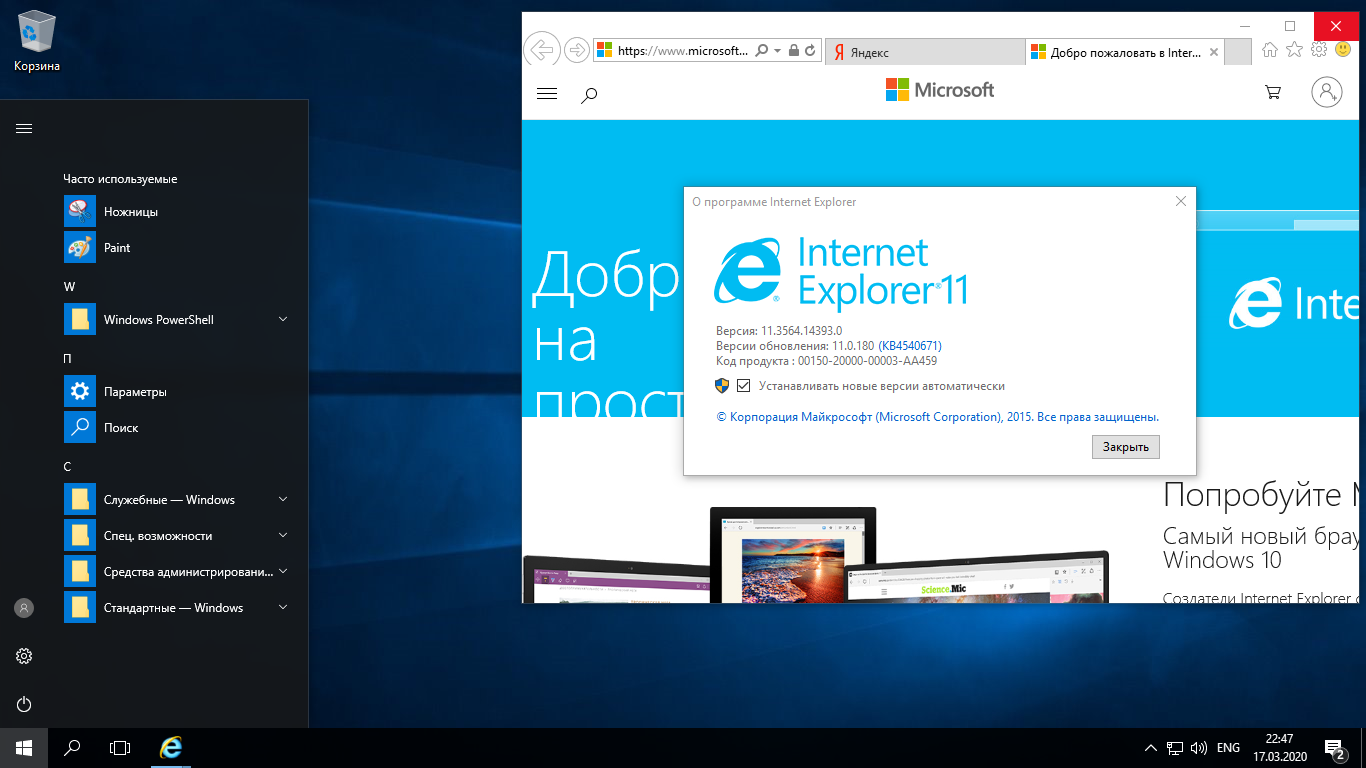Switch ENG input language indicator
This screenshot has width=1366, height=768.
click(x=1229, y=748)
